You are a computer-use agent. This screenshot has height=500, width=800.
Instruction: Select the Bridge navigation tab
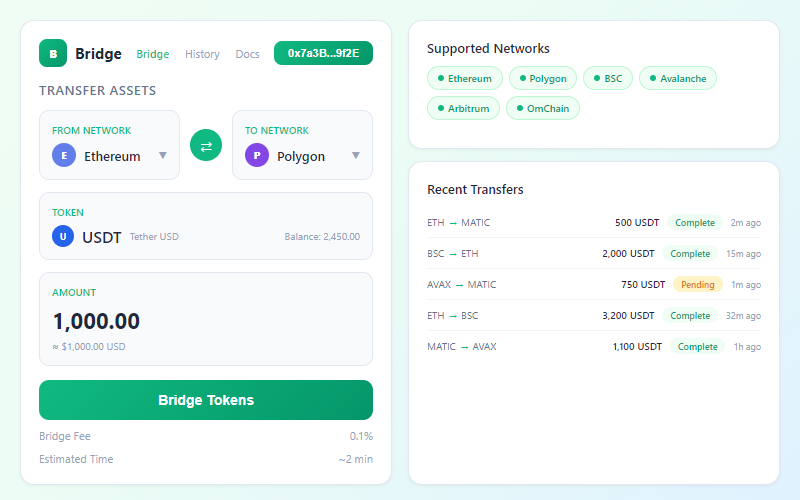point(153,54)
